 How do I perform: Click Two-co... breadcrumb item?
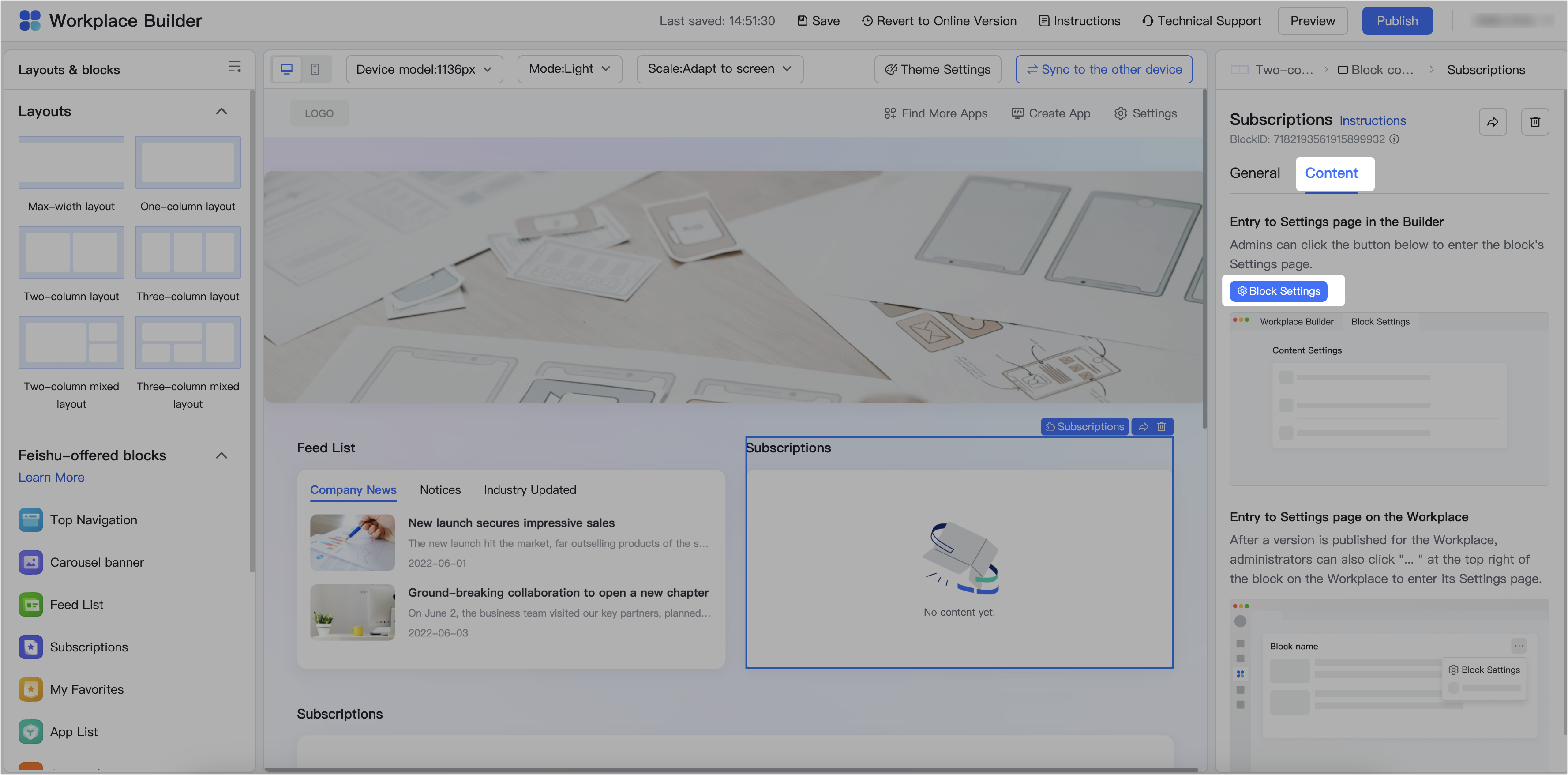click(1272, 70)
